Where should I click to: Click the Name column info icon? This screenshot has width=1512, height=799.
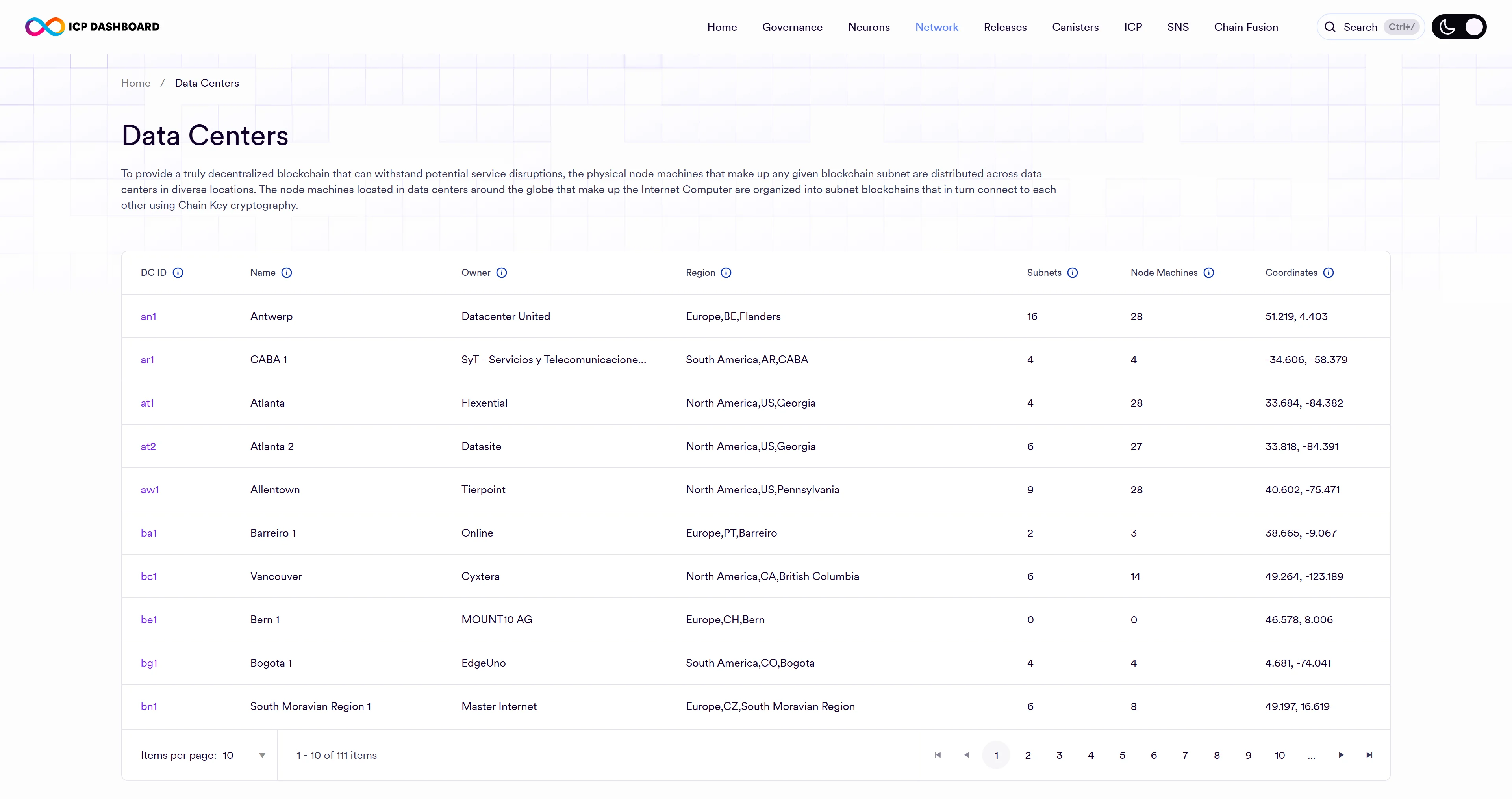(x=286, y=273)
